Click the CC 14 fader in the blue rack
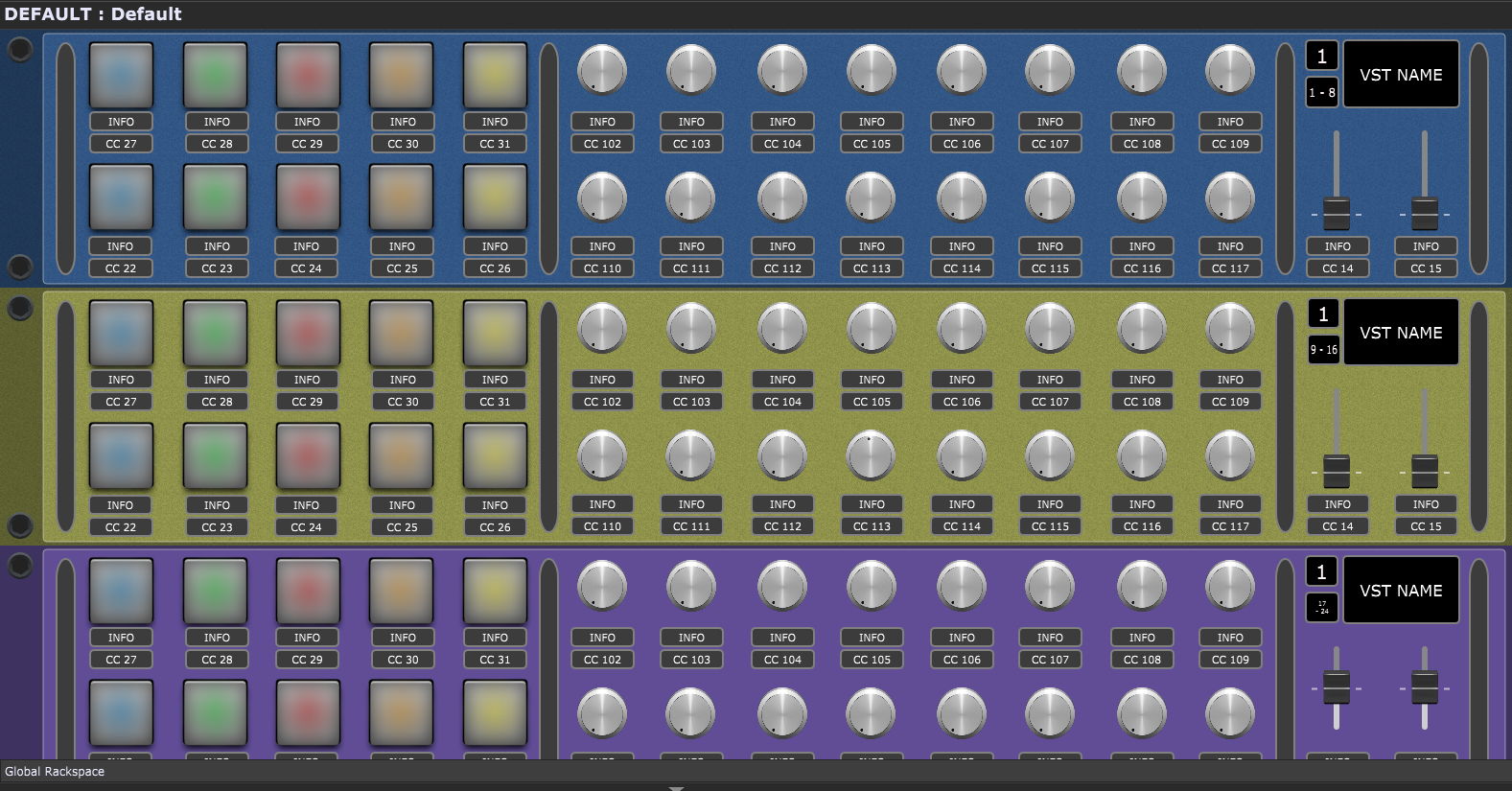Image resolution: width=1512 pixels, height=791 pixels. [1336, 212]
